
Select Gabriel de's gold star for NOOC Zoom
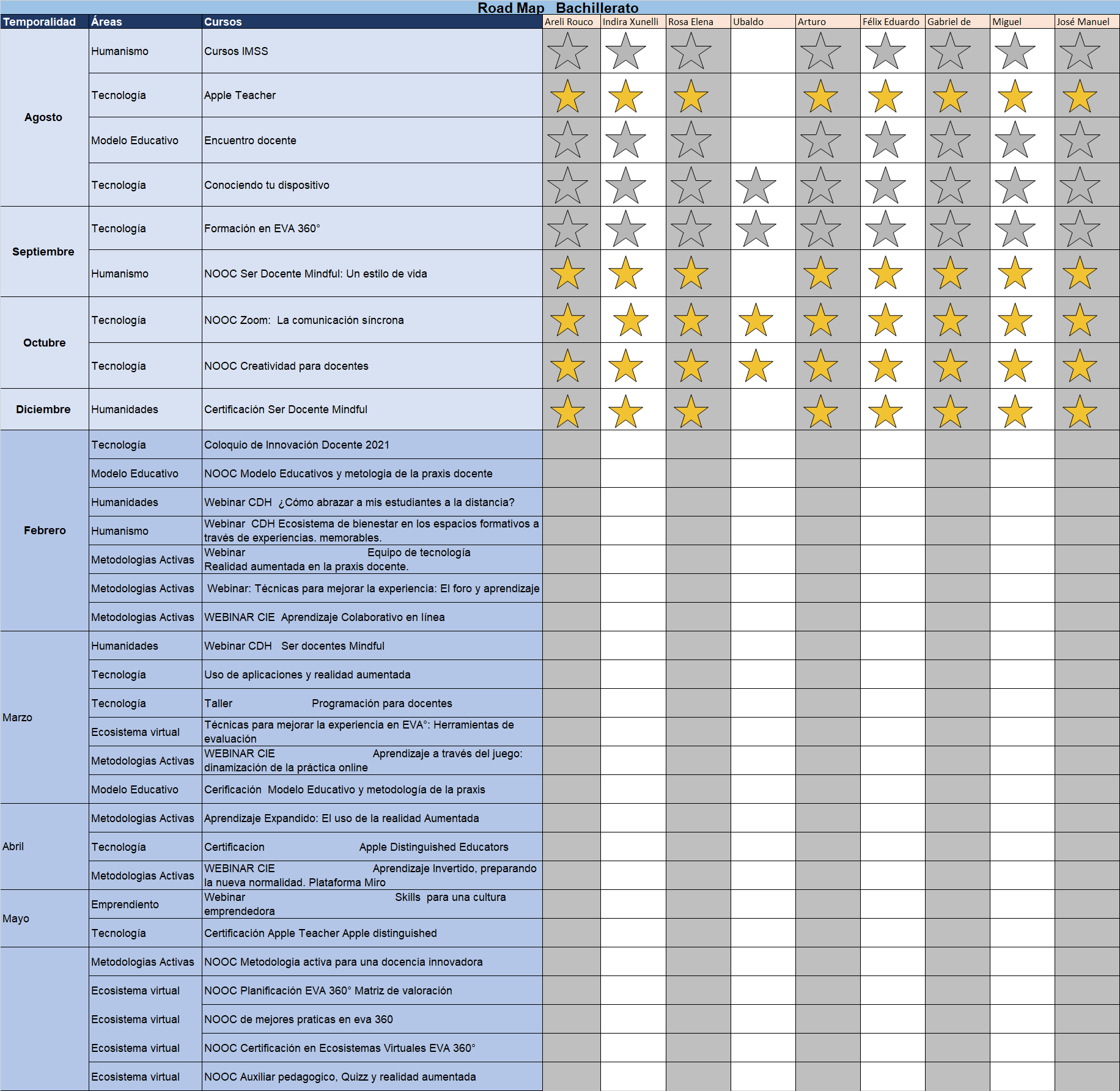(950, 320)
